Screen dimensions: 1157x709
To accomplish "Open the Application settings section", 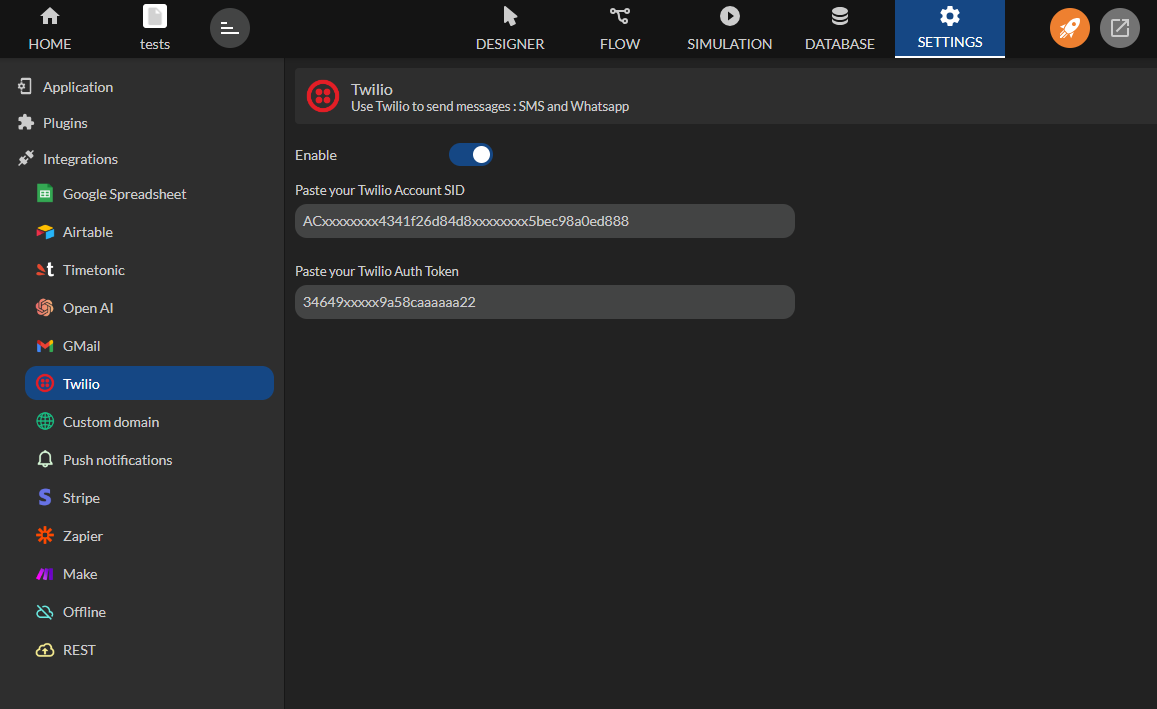I will click(x=77, y=87).
